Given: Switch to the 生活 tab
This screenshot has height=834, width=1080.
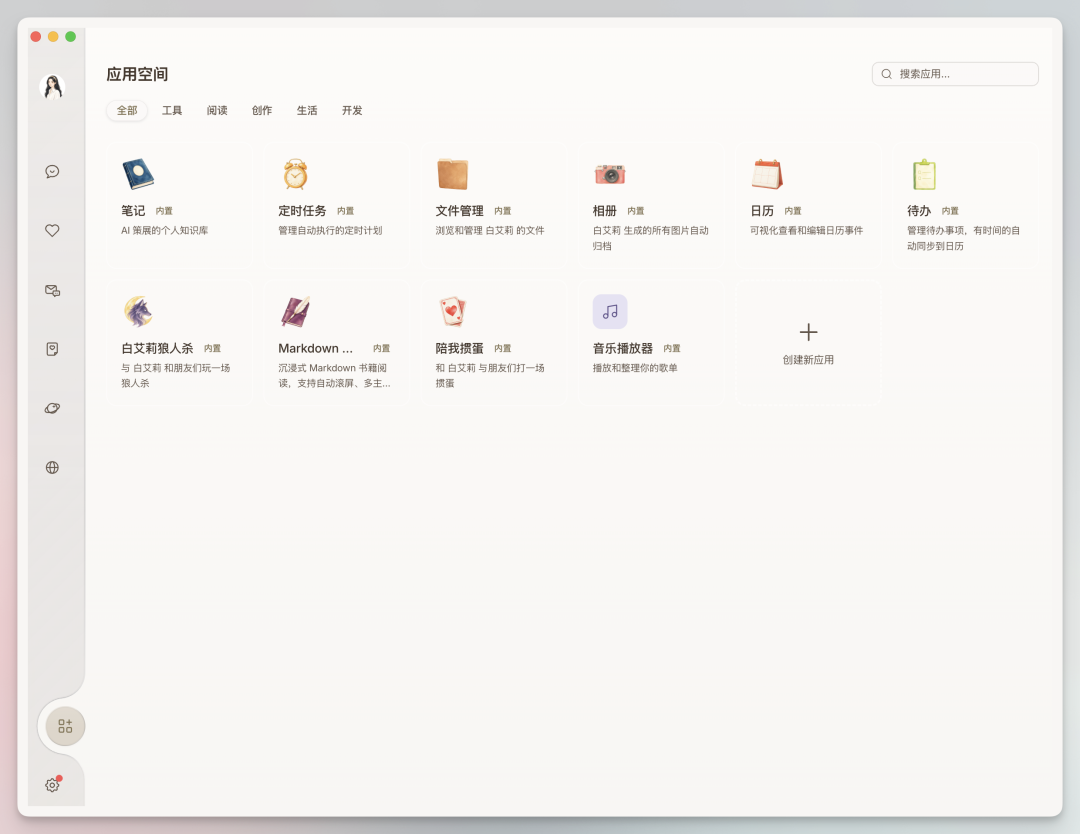Looking at the screenshot, I should click(307, 110).
